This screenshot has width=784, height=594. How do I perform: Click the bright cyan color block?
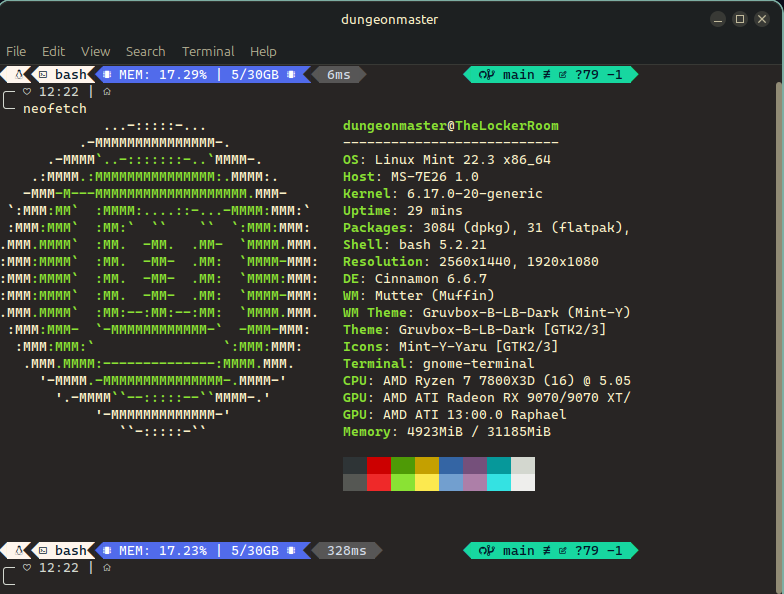[x=499, y=482]
